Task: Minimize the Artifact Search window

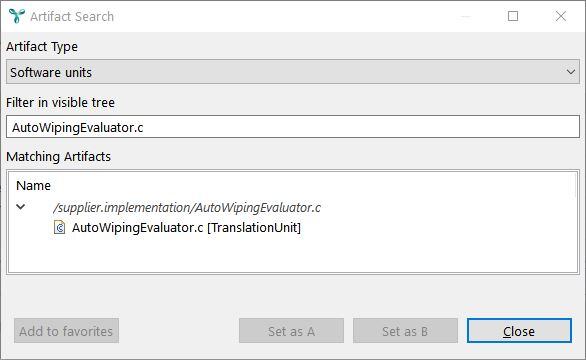Action: (465, 16)
